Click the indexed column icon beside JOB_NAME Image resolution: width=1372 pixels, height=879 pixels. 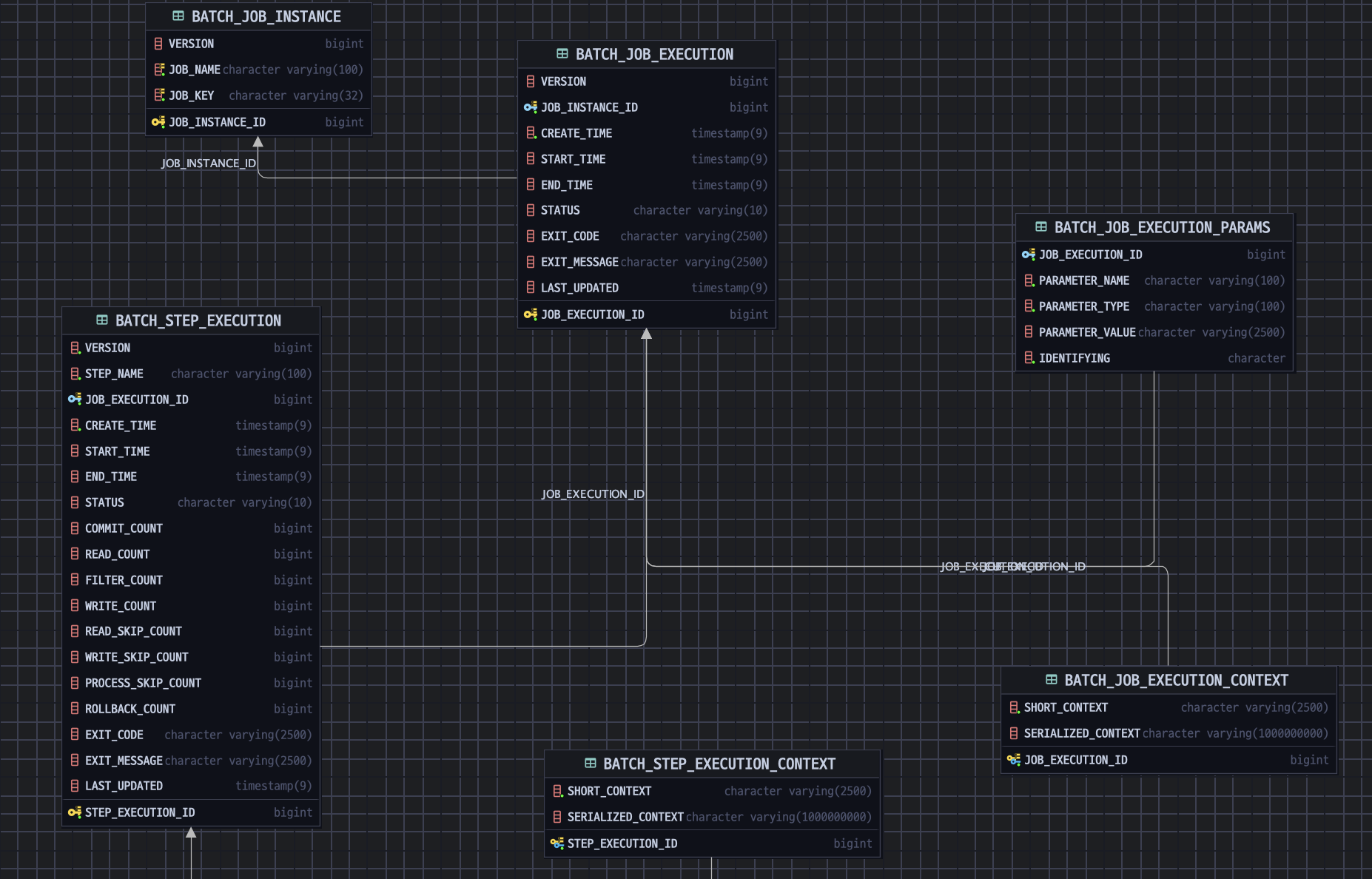pos(160,69)
